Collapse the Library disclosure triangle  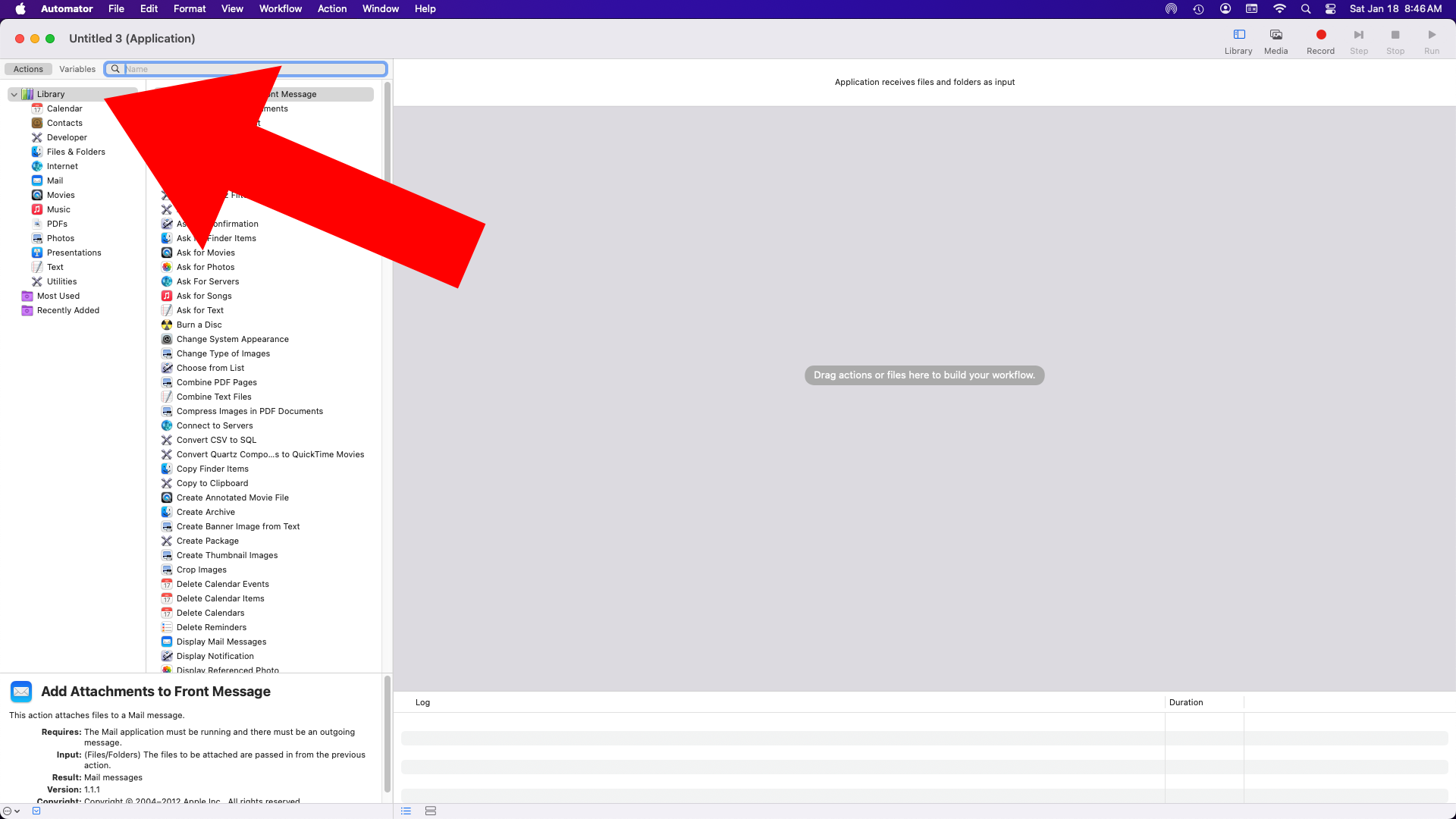[14, 94]
